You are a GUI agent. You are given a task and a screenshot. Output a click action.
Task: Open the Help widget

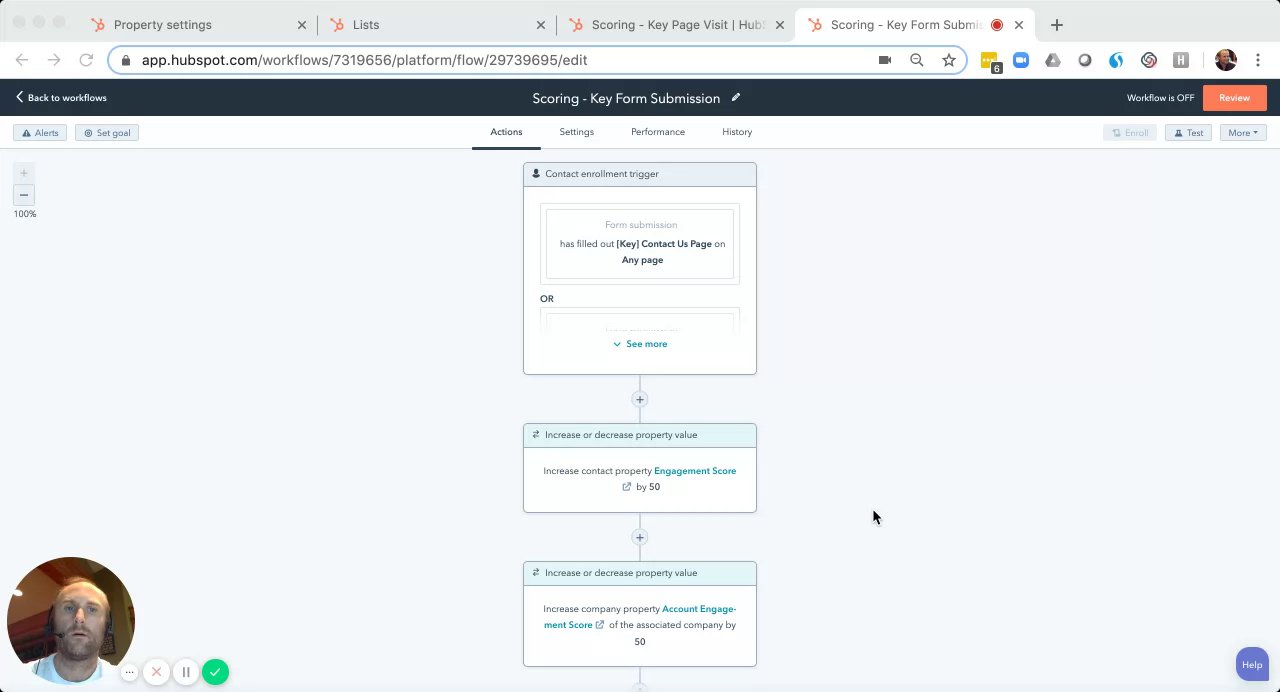click(1251, 665)
